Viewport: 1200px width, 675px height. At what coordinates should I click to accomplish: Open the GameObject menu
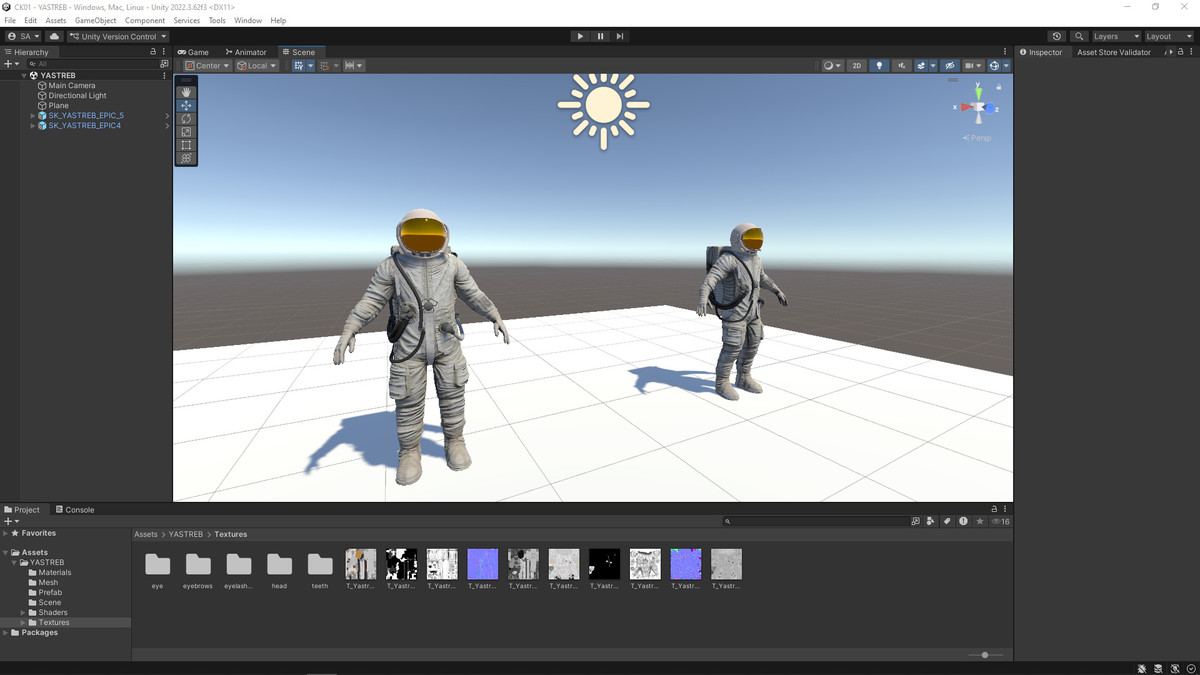(x=95, y=20)
